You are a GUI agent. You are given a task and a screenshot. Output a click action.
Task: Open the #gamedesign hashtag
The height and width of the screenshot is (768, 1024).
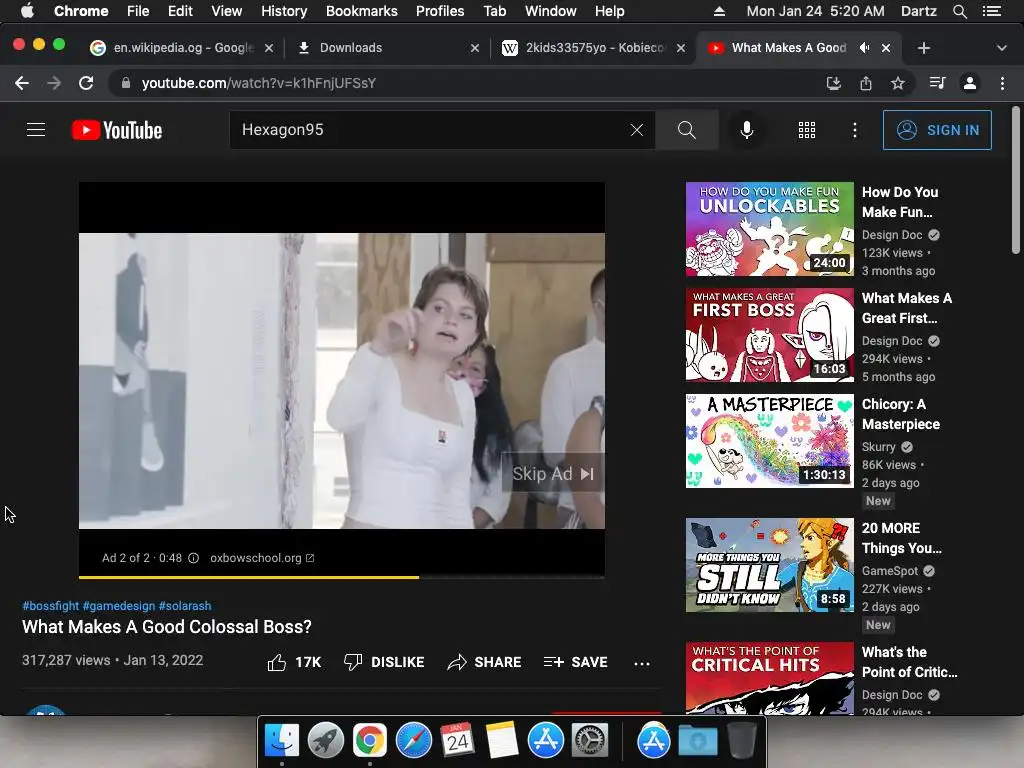119,605
